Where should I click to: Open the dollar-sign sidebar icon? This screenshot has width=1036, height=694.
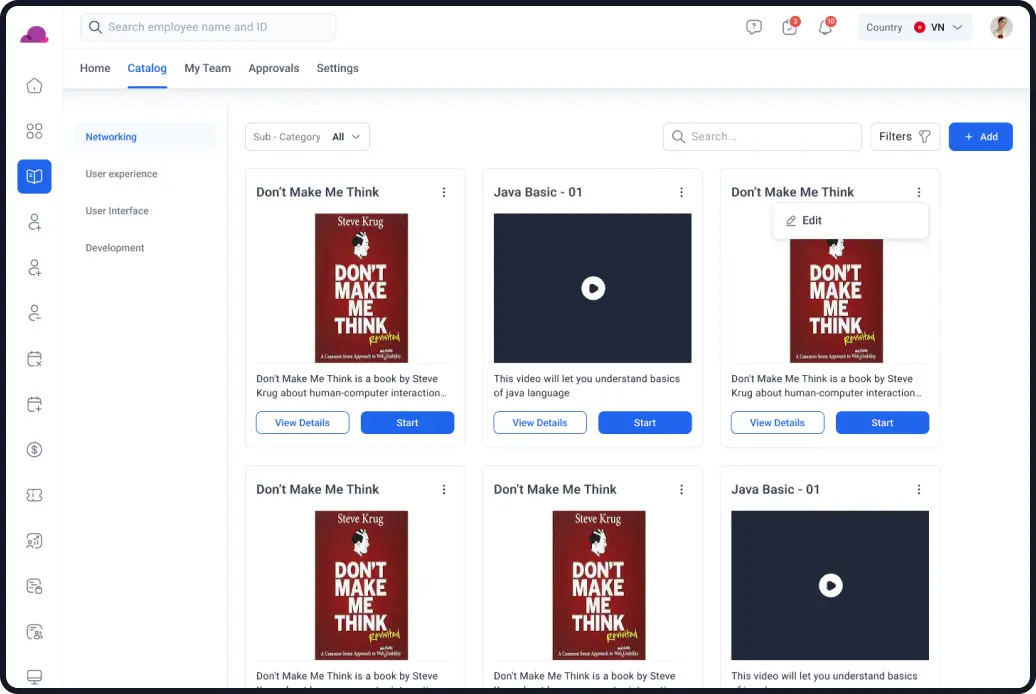point(34,449)
